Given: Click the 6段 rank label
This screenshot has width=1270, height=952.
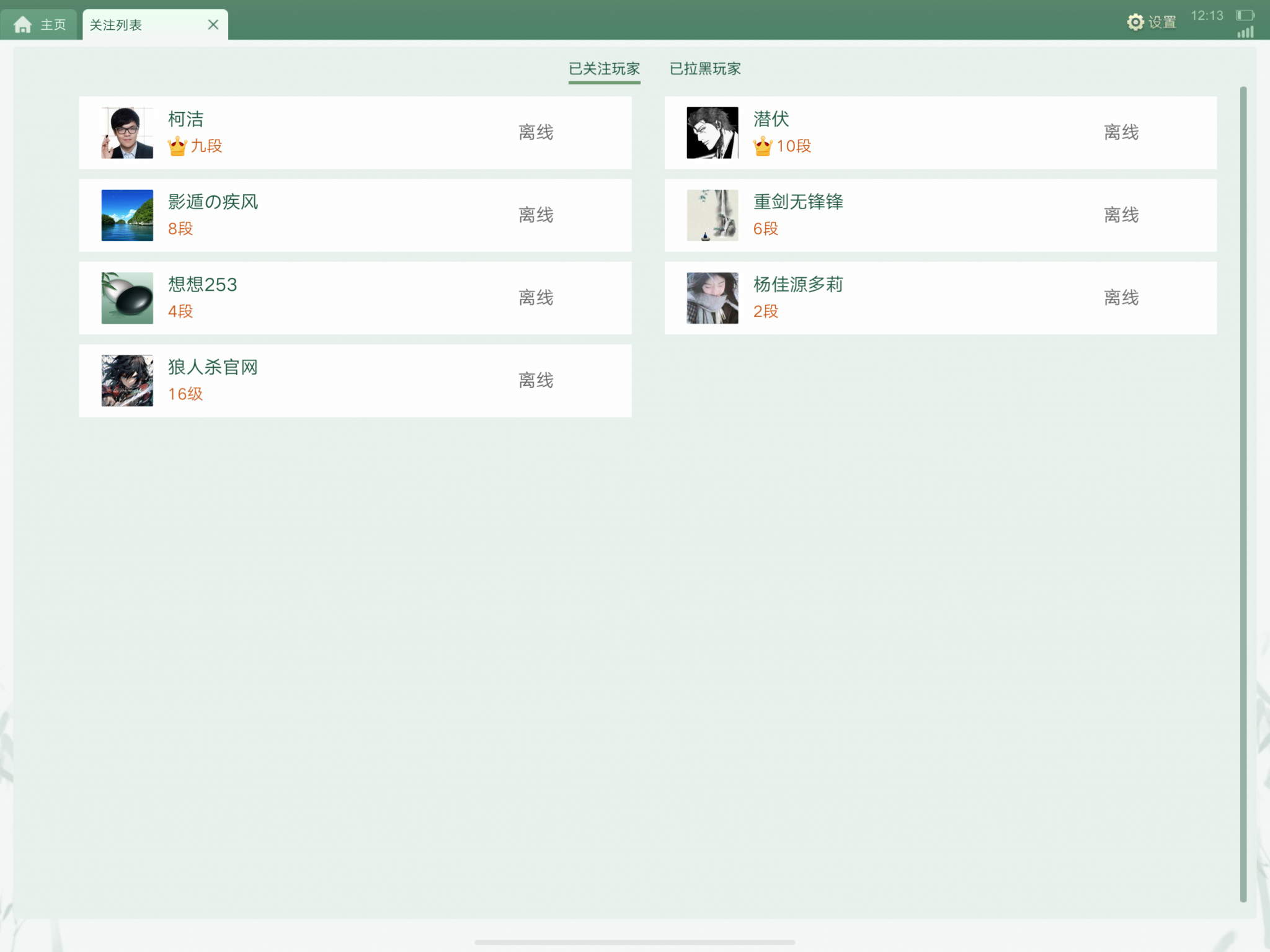Looking at the screenshot, I should pyautogui.click(x=766, y=229).
